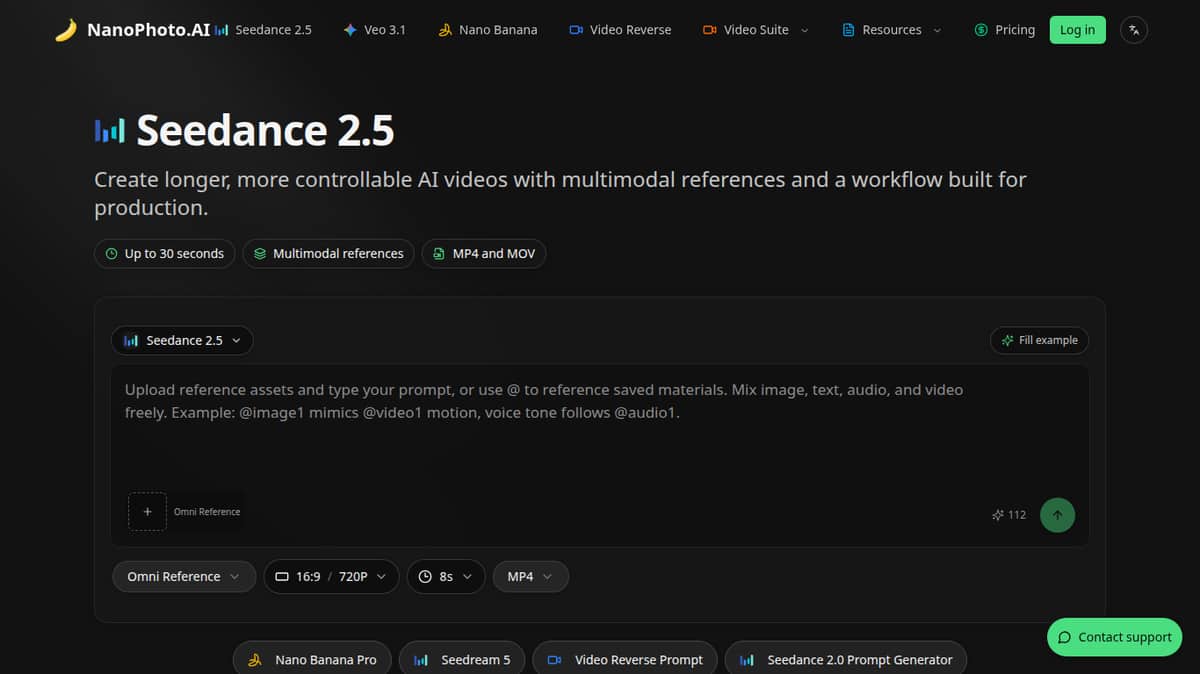This screenshot has width=1200, height=674.
Task: Click the clock icon in Up to 30 seconds
Action: 111,254
